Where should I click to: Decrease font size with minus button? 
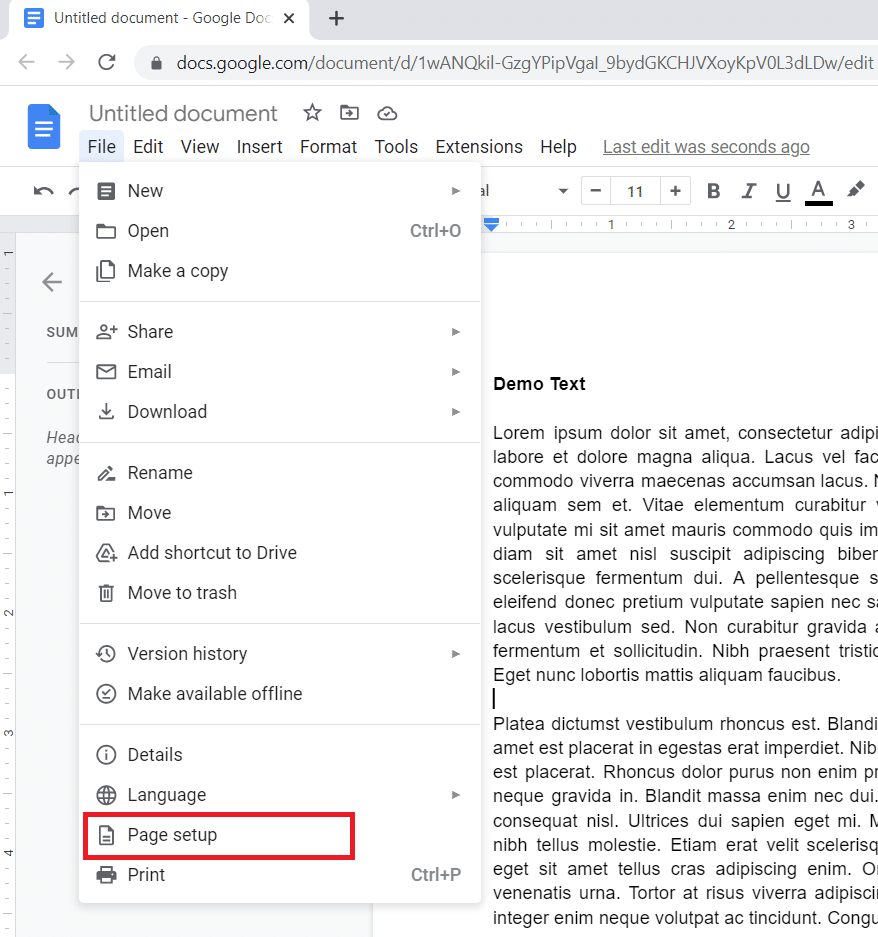(x=596, y=191)
